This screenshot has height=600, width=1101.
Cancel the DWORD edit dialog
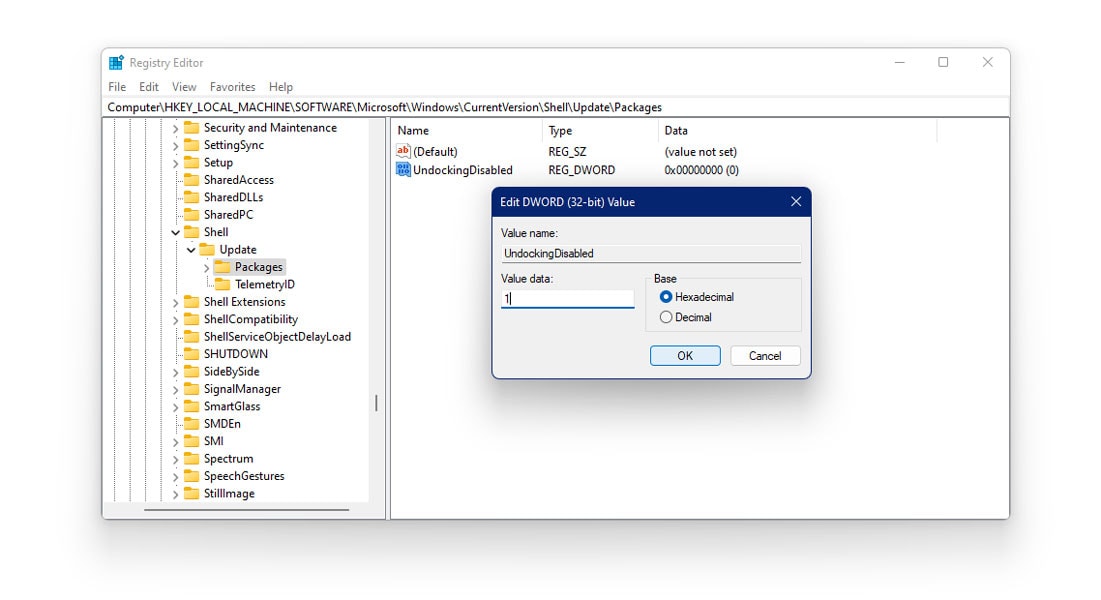765,356
